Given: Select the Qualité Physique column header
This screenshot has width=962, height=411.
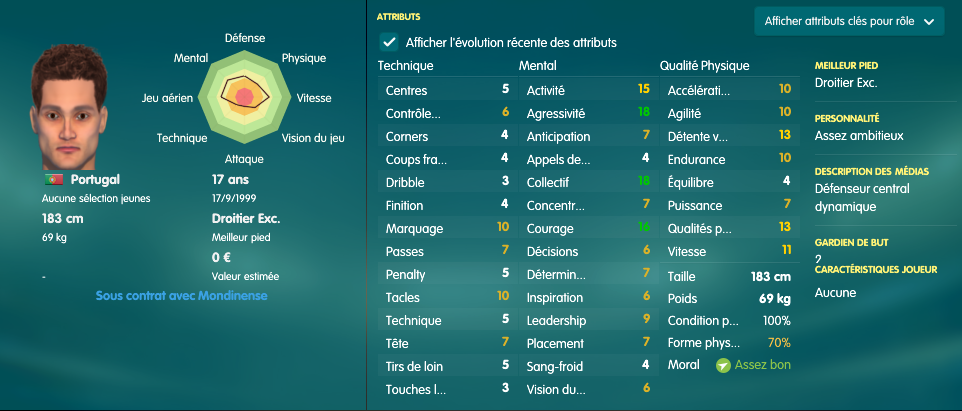Looking at the screenshot, I should (x=704, y=66).
